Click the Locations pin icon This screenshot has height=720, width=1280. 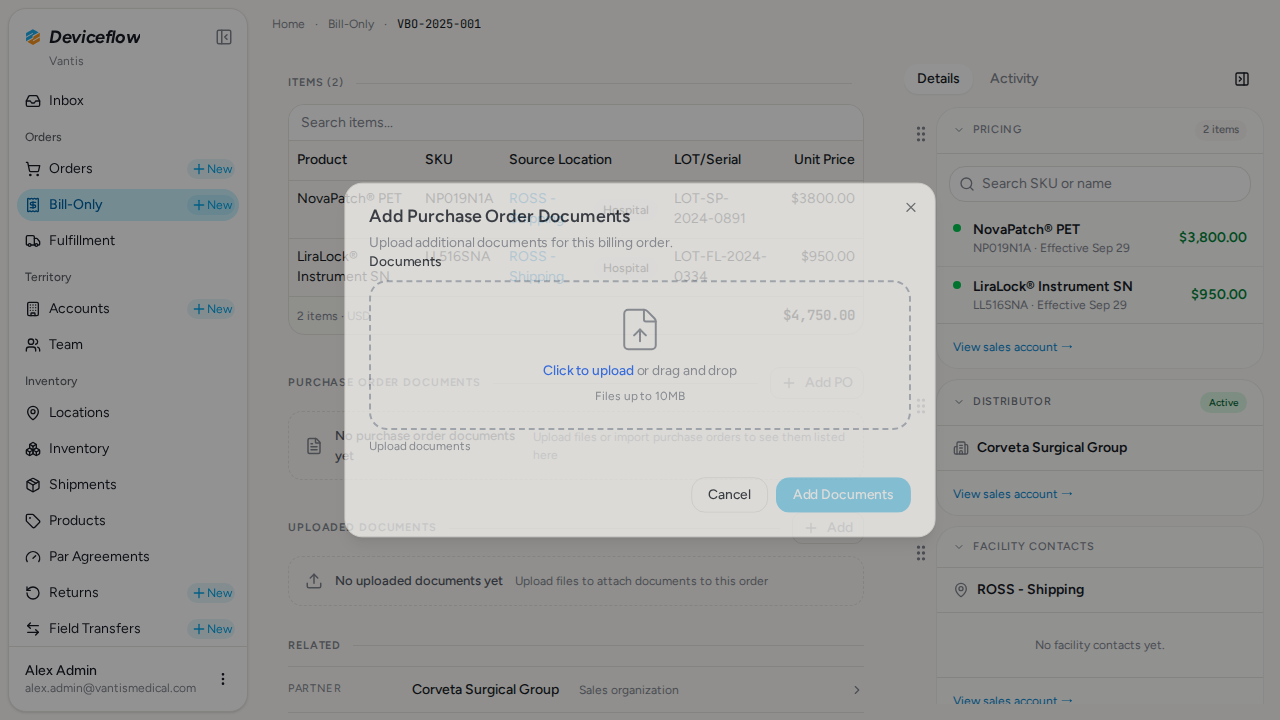tap(33, 413)
